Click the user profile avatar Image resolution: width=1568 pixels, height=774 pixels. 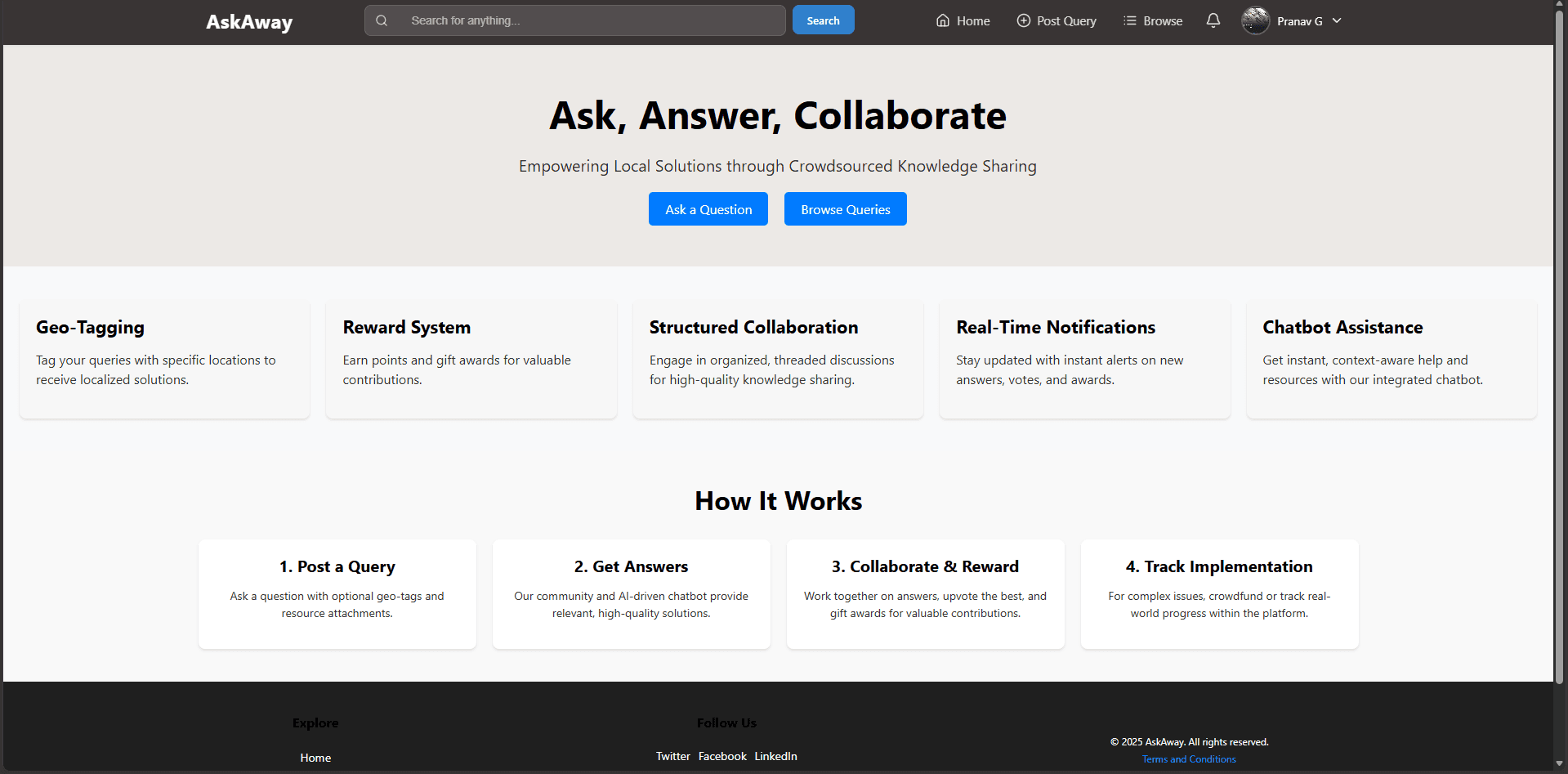(1256, 20)
